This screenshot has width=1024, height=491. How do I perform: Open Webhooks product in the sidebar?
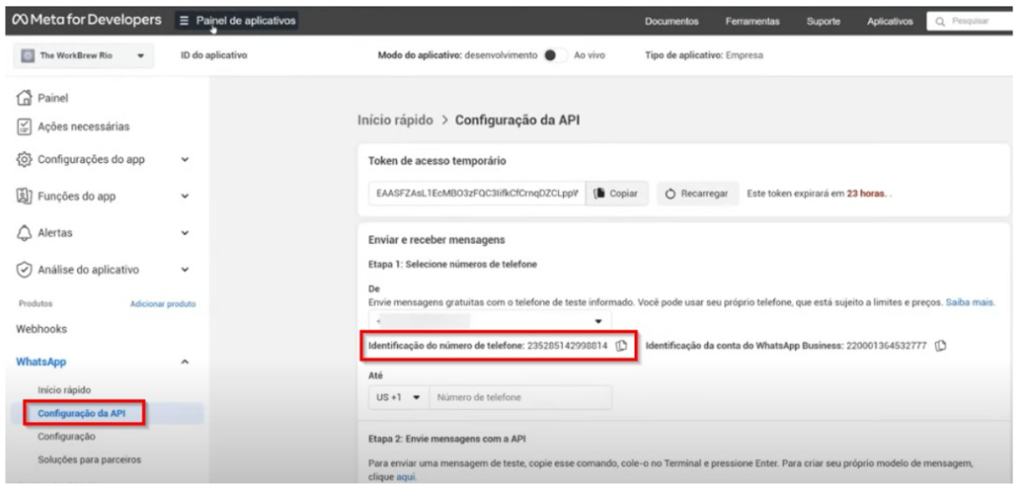pos(41,329)
